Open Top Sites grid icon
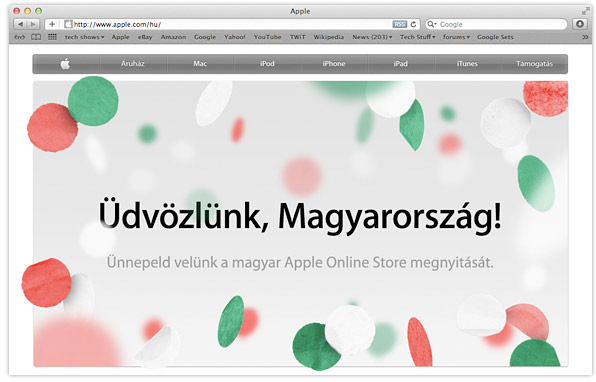 [x=52, y=37]
